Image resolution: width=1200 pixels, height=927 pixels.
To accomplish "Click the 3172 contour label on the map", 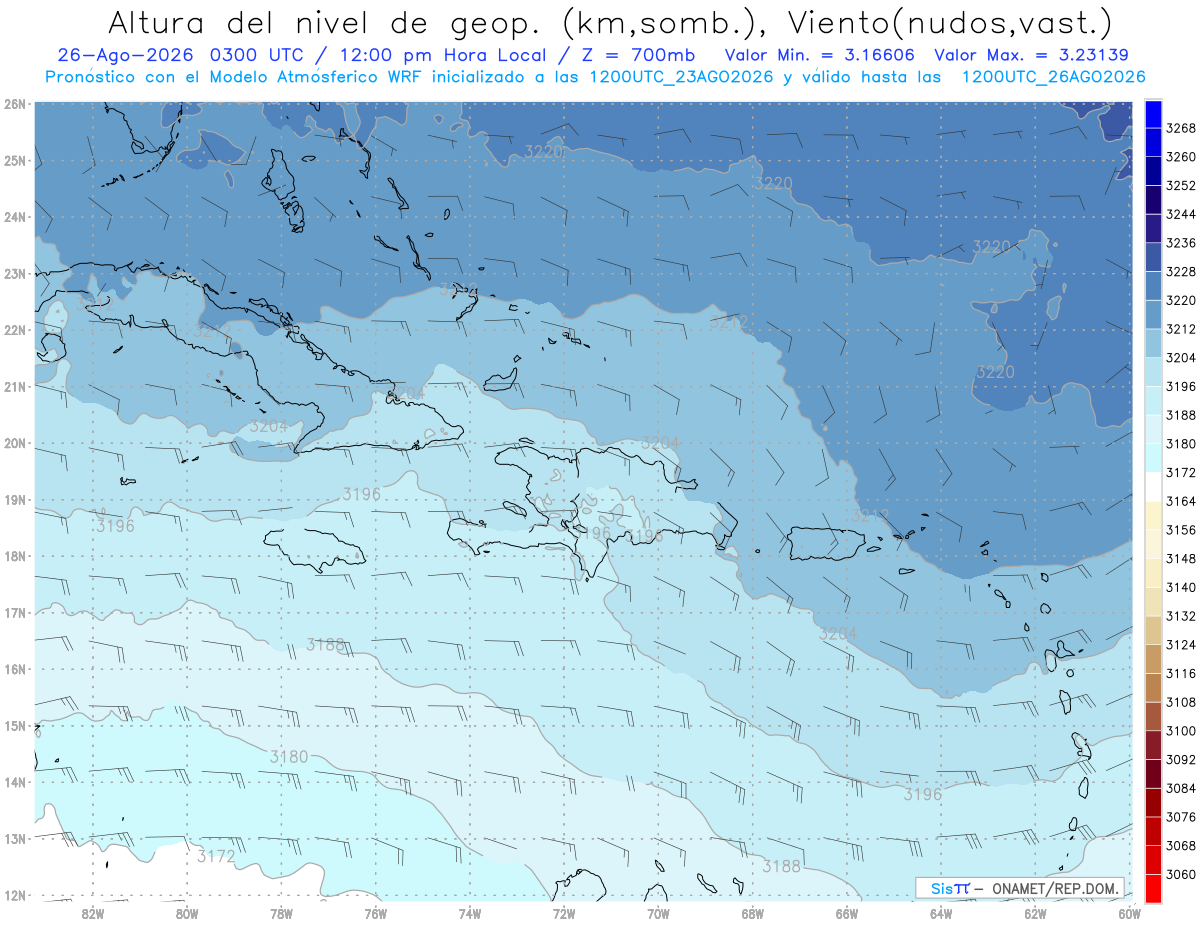I will click(x=216, y=856).
